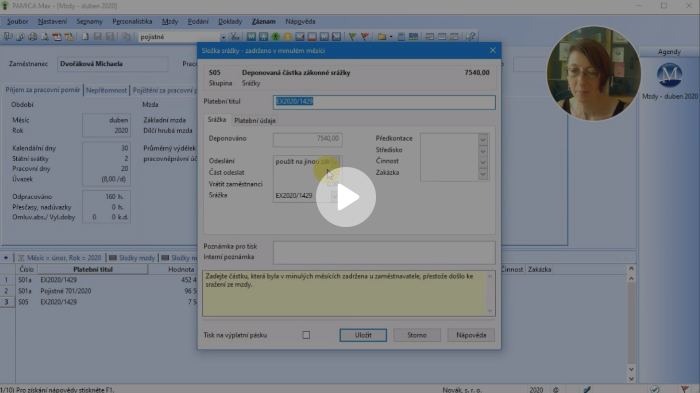Click the table scrollbar down arrow
700x393 pixels.
coord(631,369)
